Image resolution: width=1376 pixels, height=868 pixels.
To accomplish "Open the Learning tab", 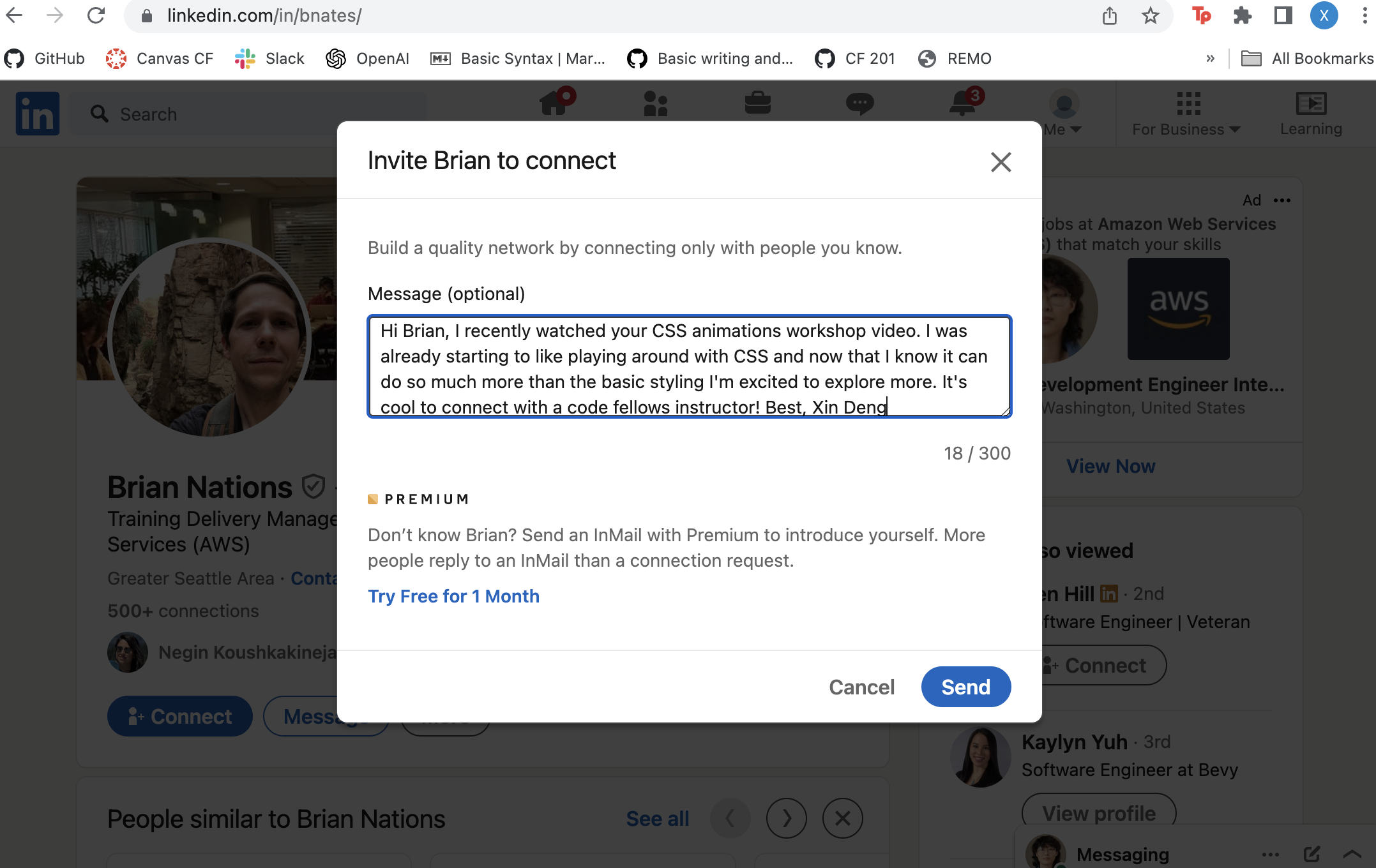I will [1311, 115].
